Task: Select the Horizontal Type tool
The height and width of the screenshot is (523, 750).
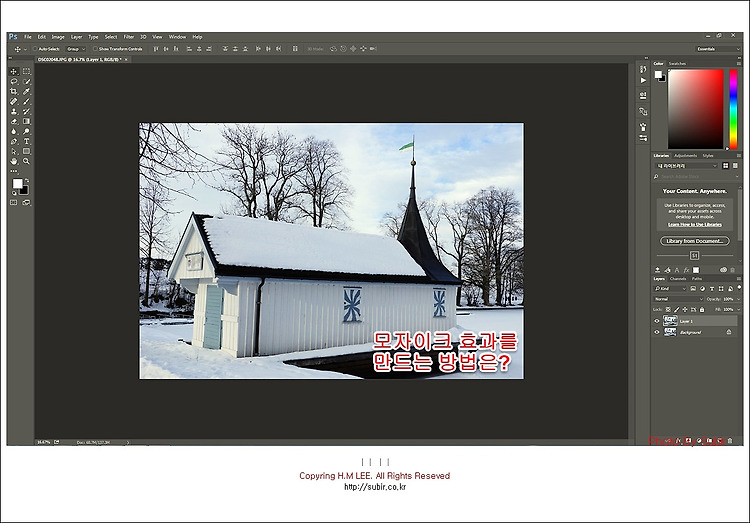Action: coord(26,142)
